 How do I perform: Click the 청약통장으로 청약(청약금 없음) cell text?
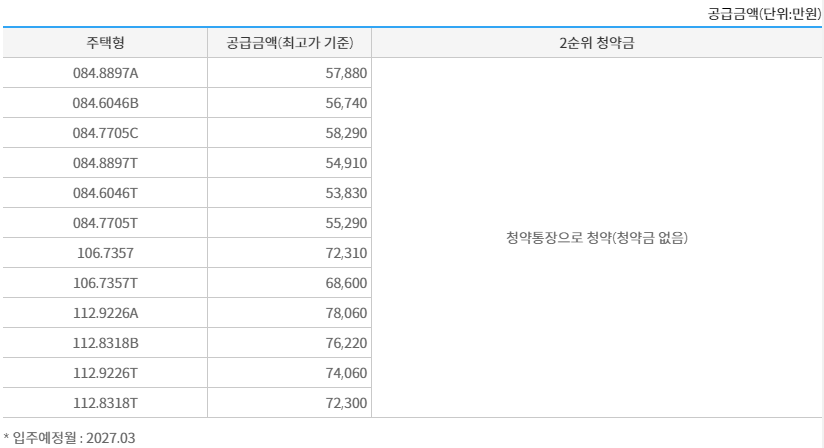click(597, 238)
